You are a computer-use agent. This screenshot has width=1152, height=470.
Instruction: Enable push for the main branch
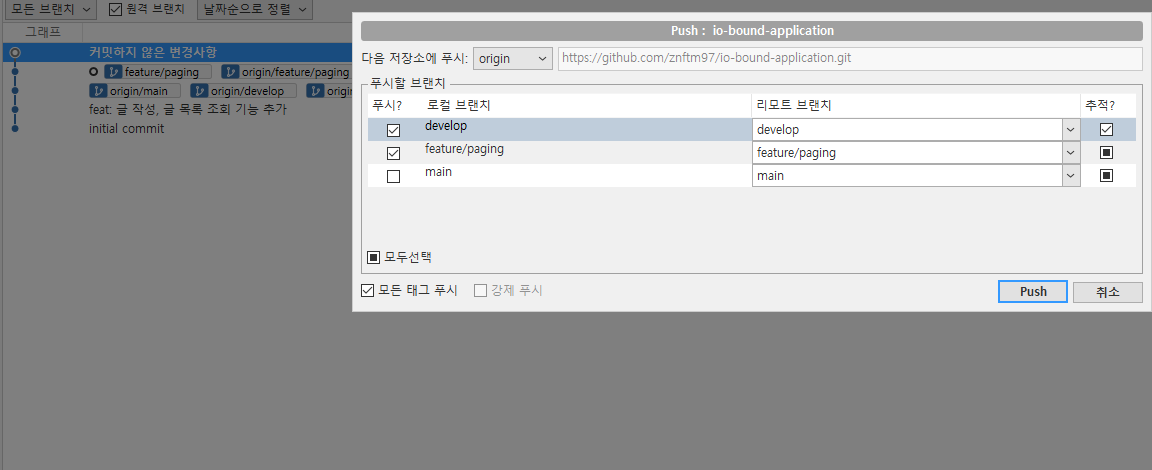tap(393, 176)
